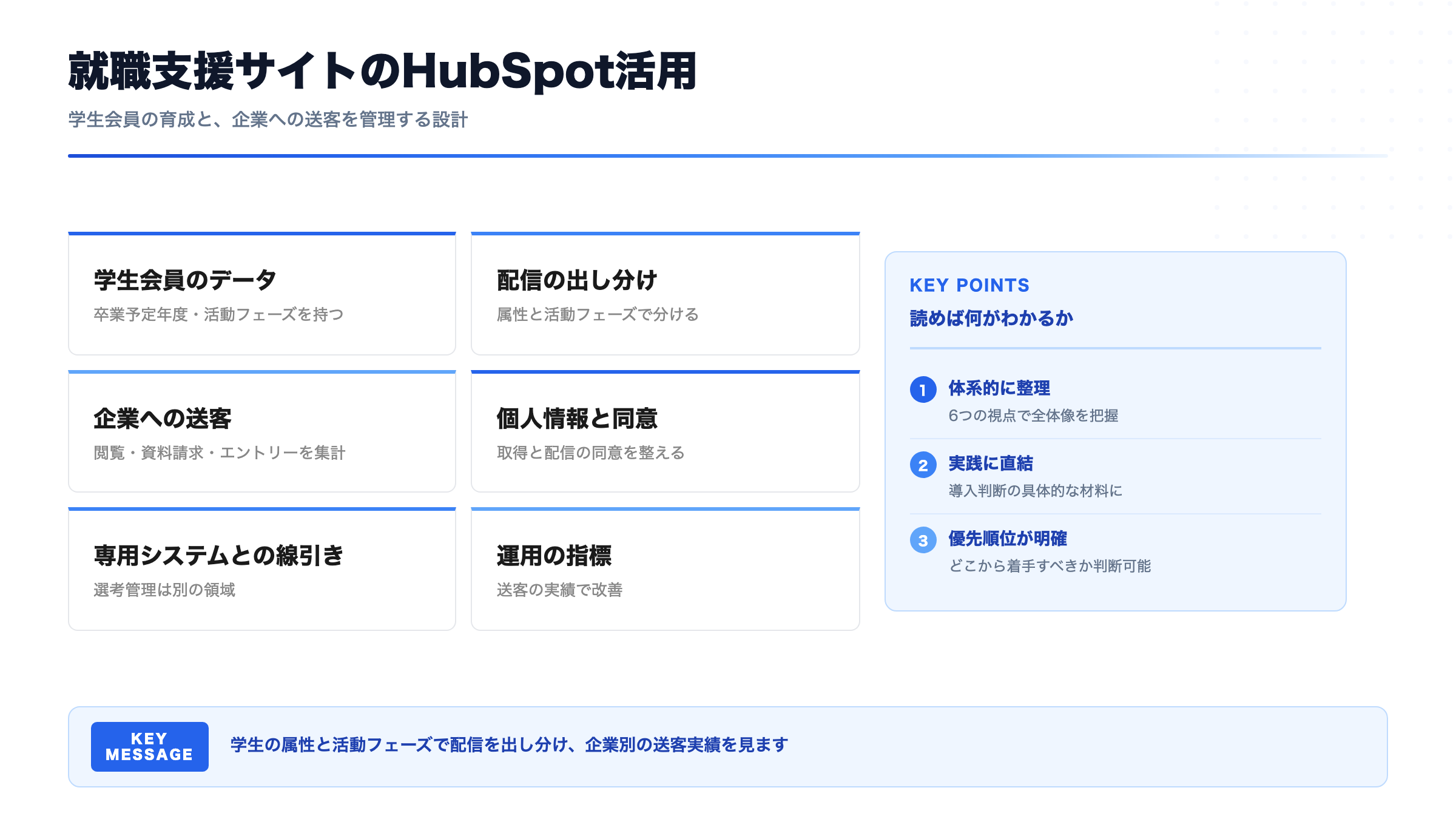Select the card heading 運用の指標
The image size is (1456, 819).
coord(554,556)
